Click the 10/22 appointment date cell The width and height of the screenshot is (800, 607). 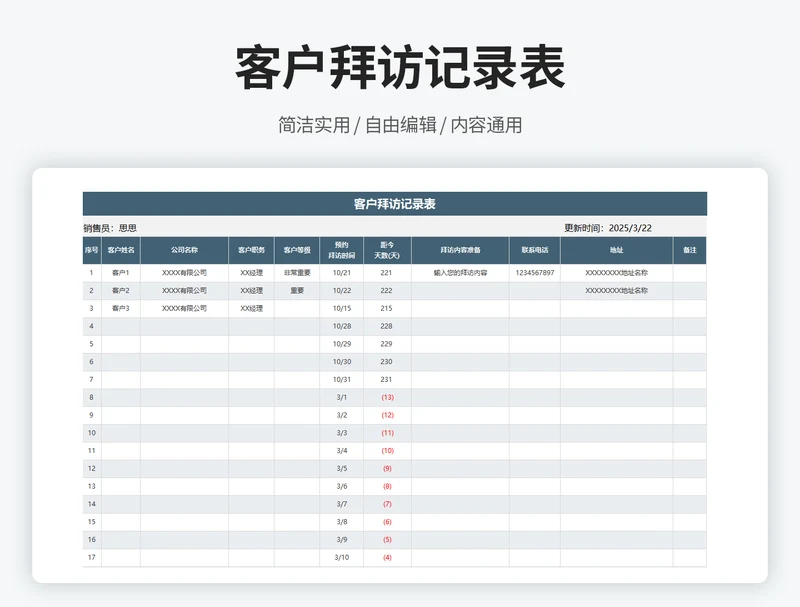(341, 291)
